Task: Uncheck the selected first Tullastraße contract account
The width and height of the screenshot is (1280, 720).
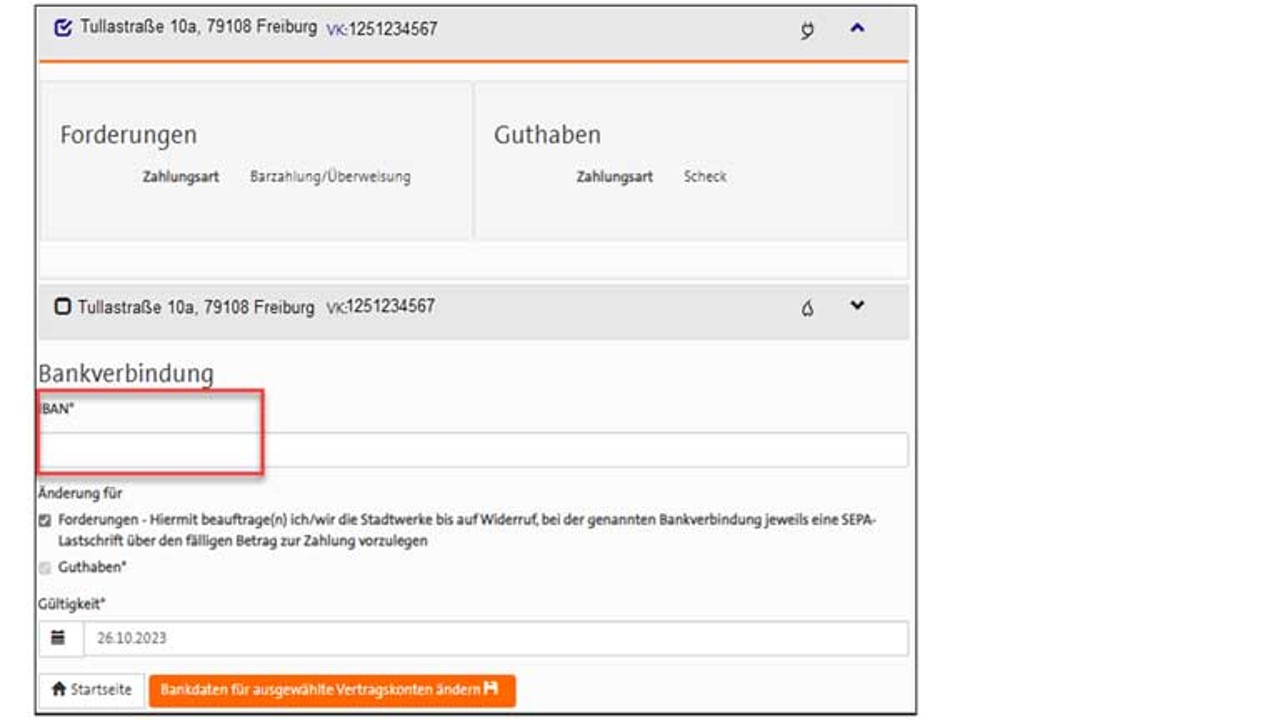Action: point(63,29)
